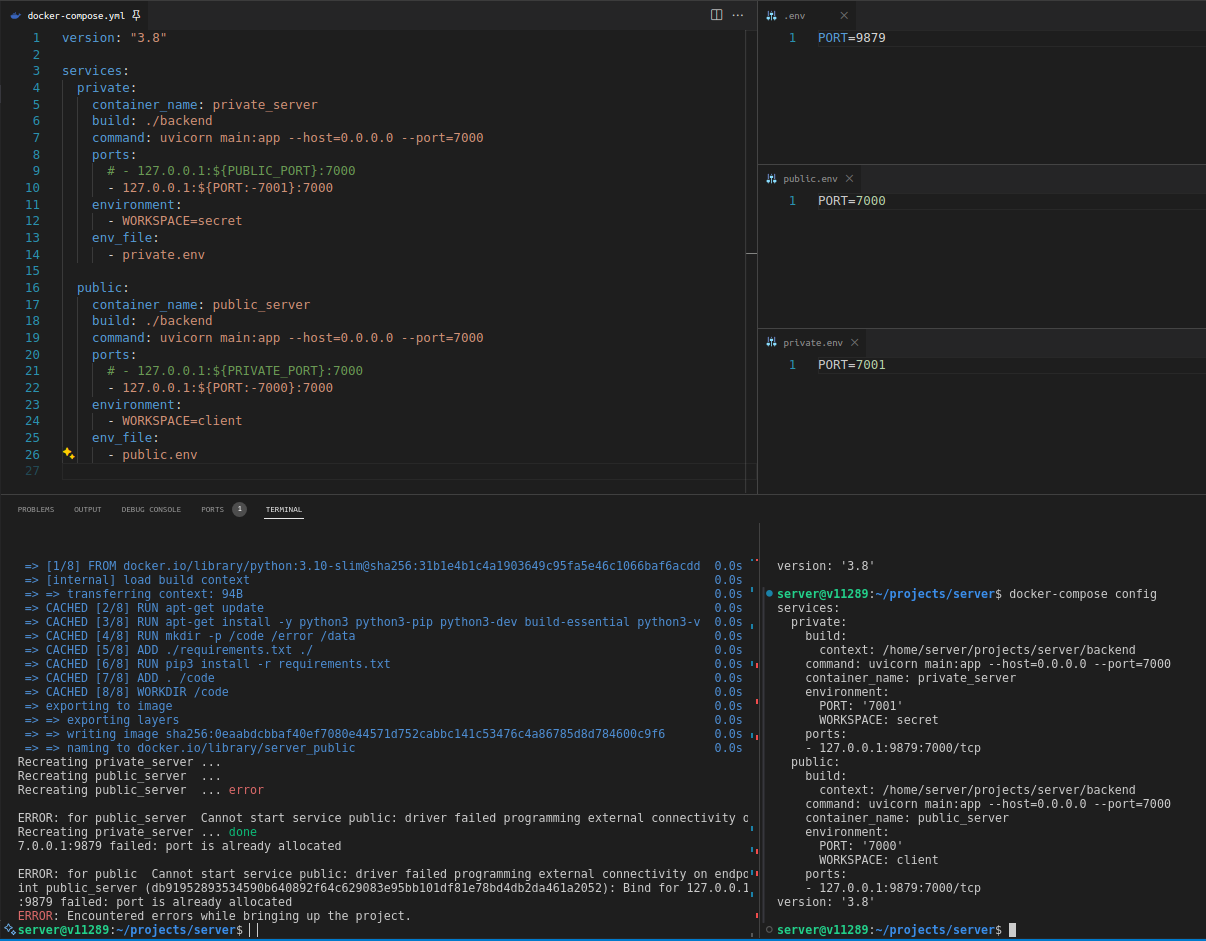1206x941 pixels.
Task: Split the editor with the split icon
Action: tap(716, 15)
